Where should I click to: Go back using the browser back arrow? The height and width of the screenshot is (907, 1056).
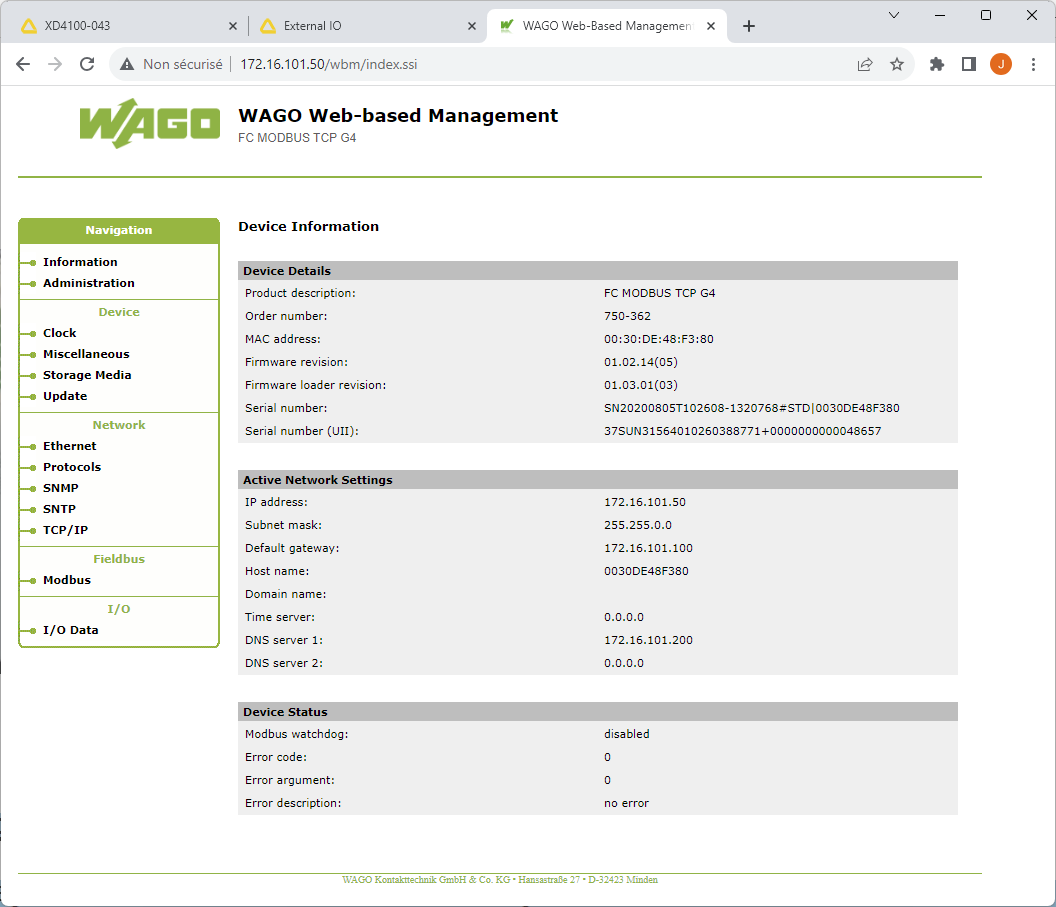click(x=23, y=64)
